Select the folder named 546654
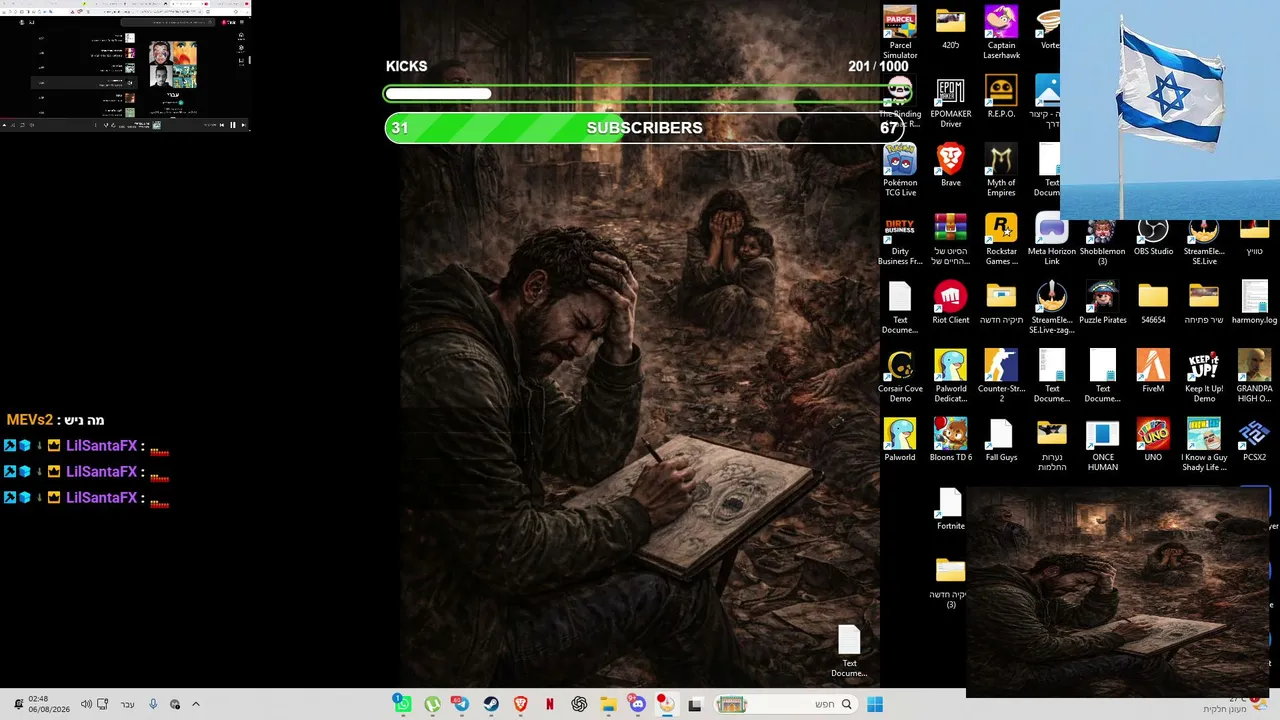The height and width of the screenshot is (720, 1280). 1153,303
